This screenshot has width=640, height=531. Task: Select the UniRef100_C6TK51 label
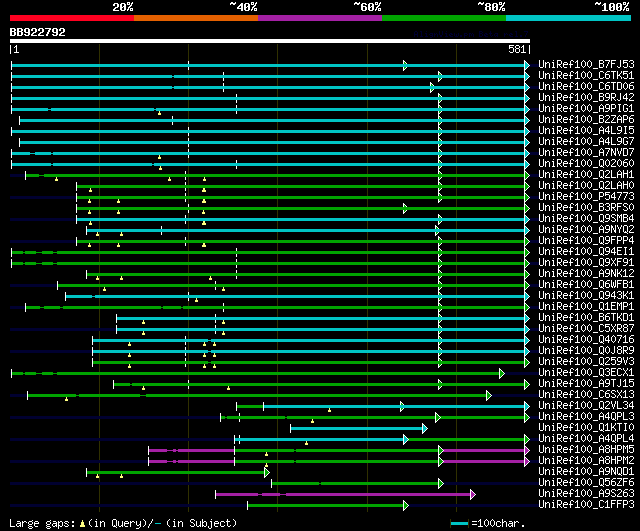[586, 76]
